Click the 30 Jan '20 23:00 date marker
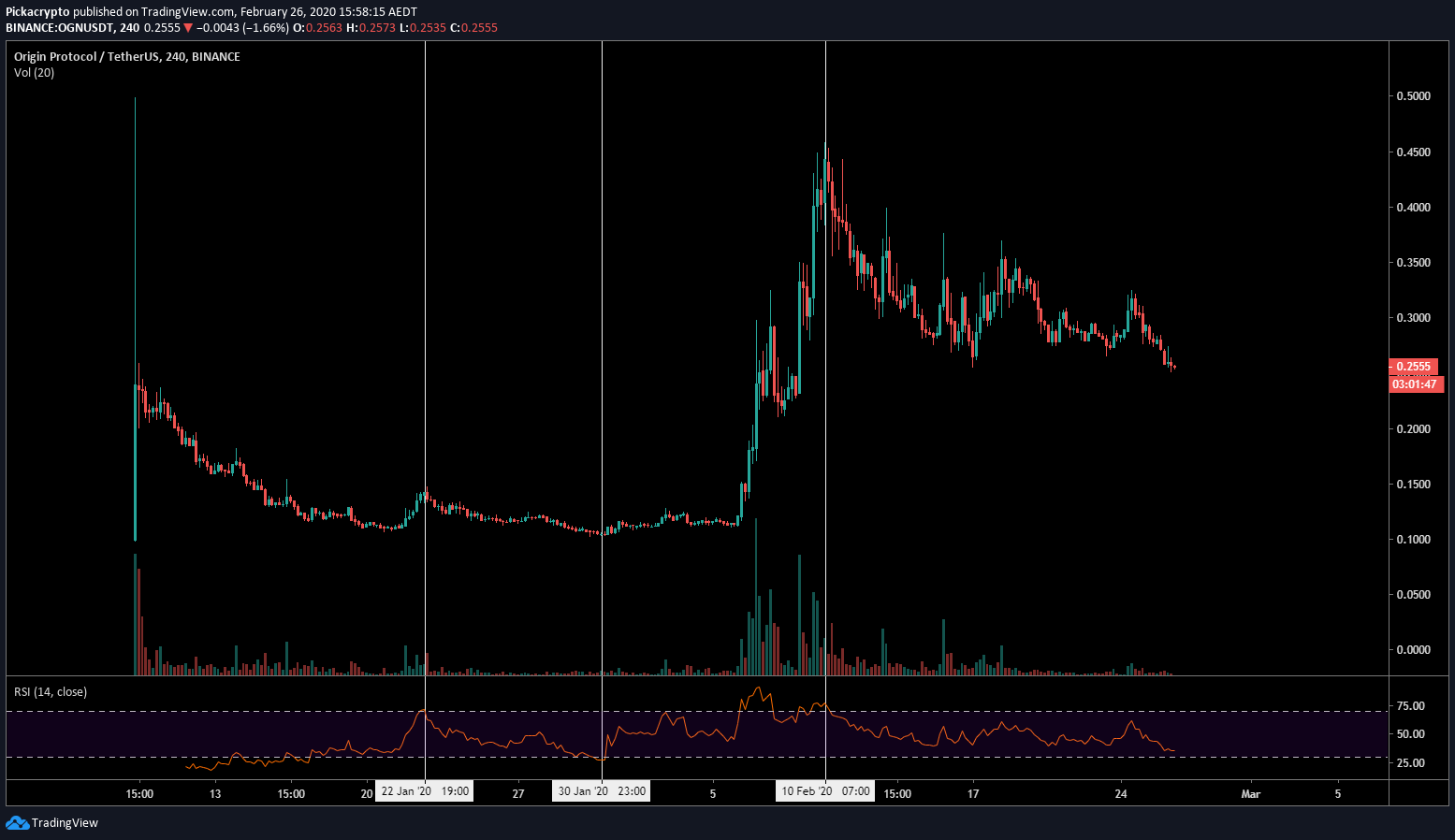The image size is (1455, 840). (602, 791)
